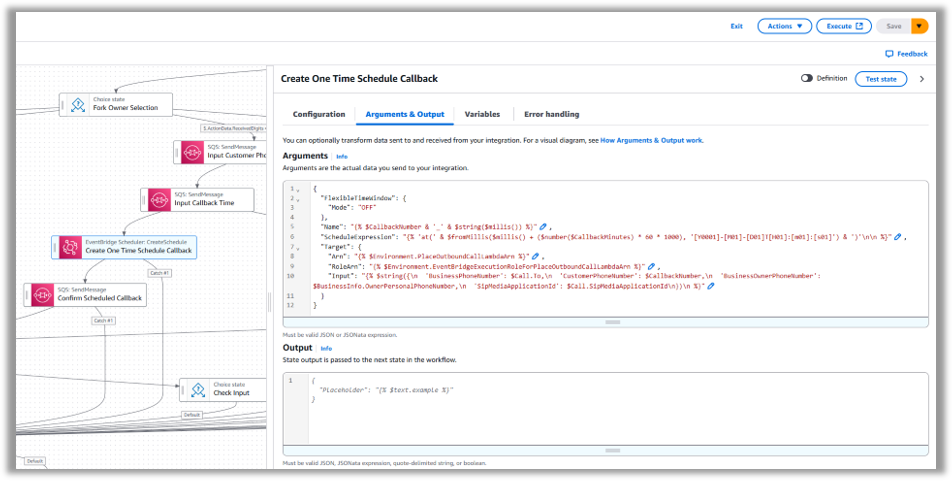
Task: Click the Exit link
Action: coord(736,26)
